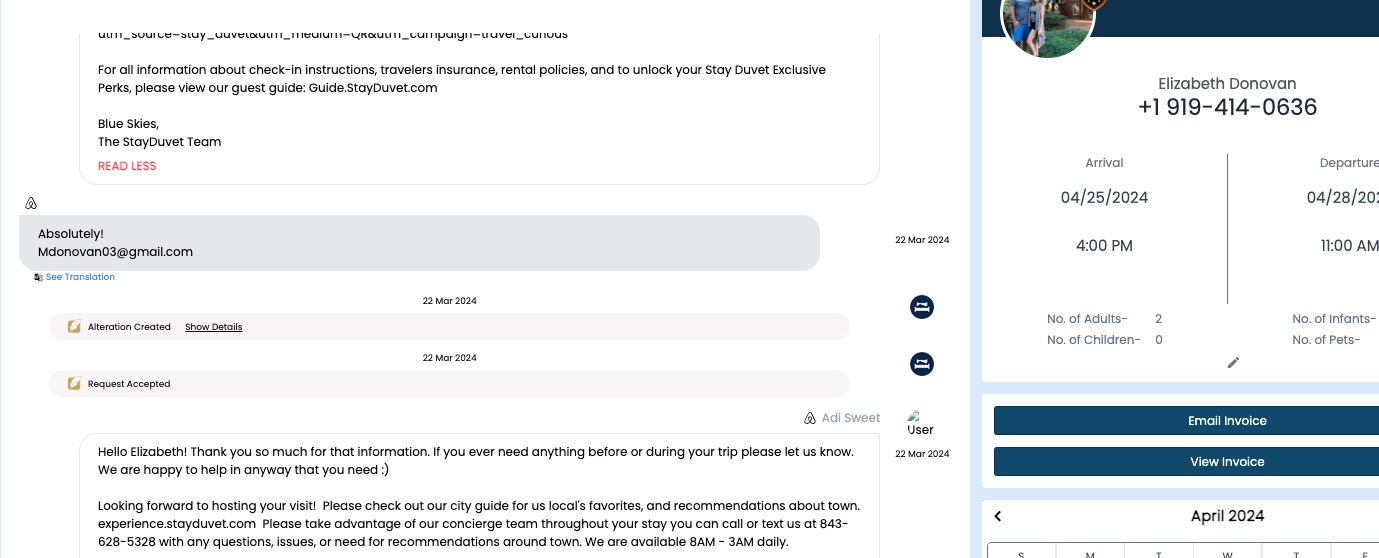Click the Request Accepted note icon
Screen dimensions: 1379x558
coord(74,384)
